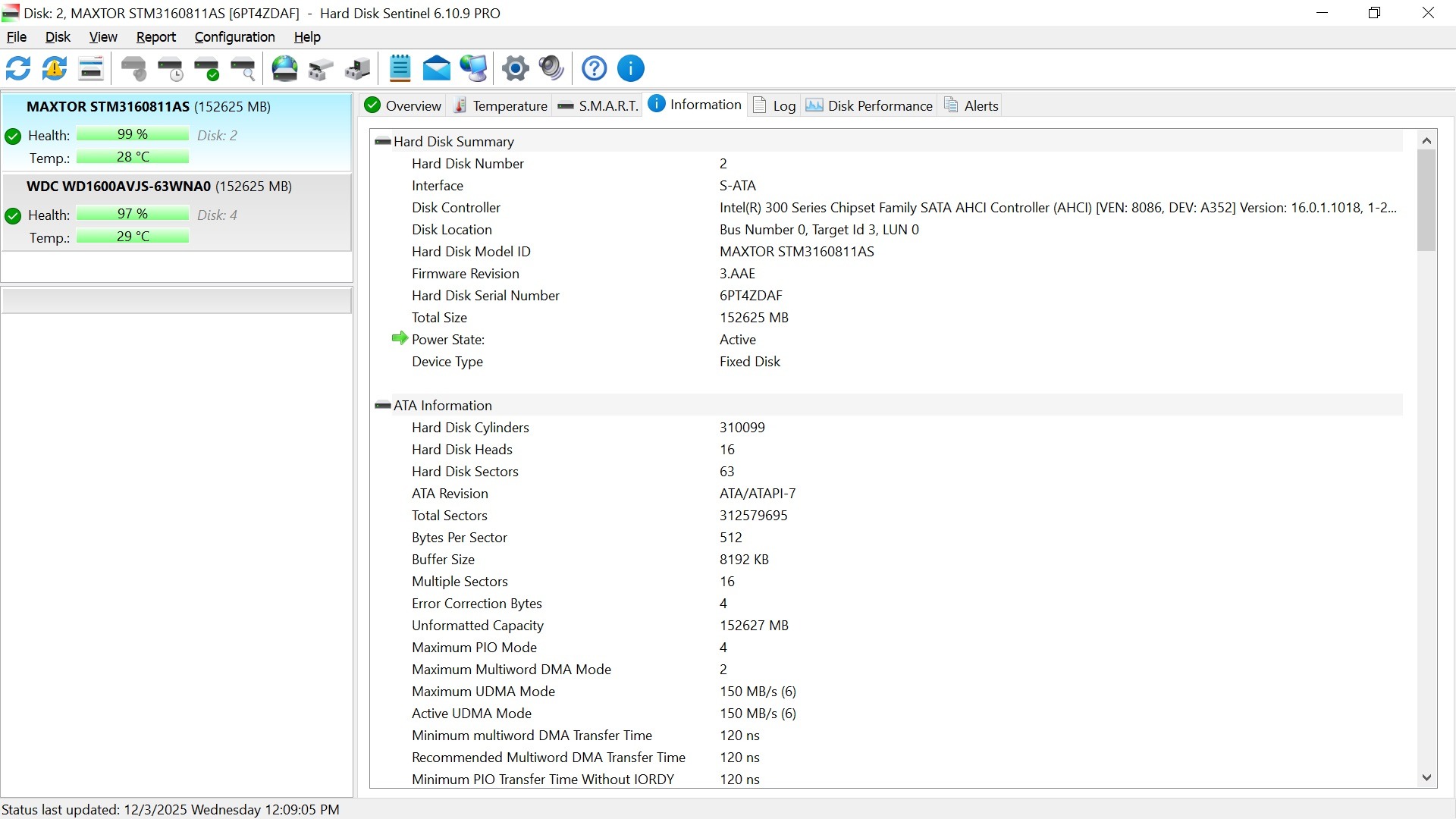Click the refresh icon with warning sign
Screen dimensions: 1456x819
[x=55, y=69]
